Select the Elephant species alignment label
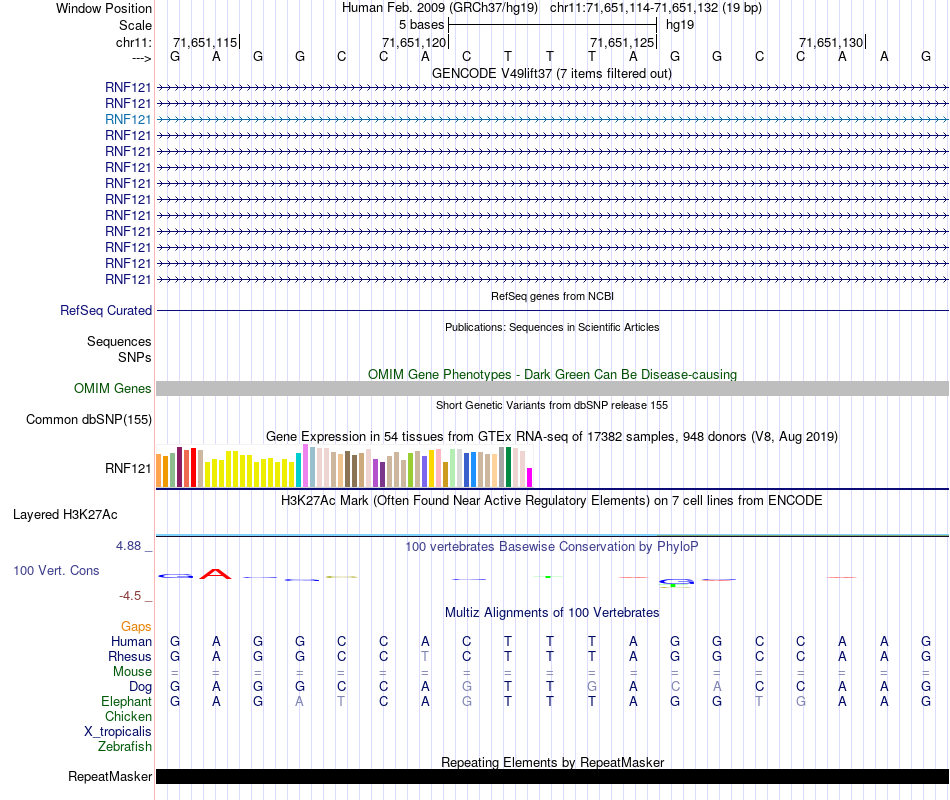The height and width of the screenshot is (800, 950). [127, 702]
